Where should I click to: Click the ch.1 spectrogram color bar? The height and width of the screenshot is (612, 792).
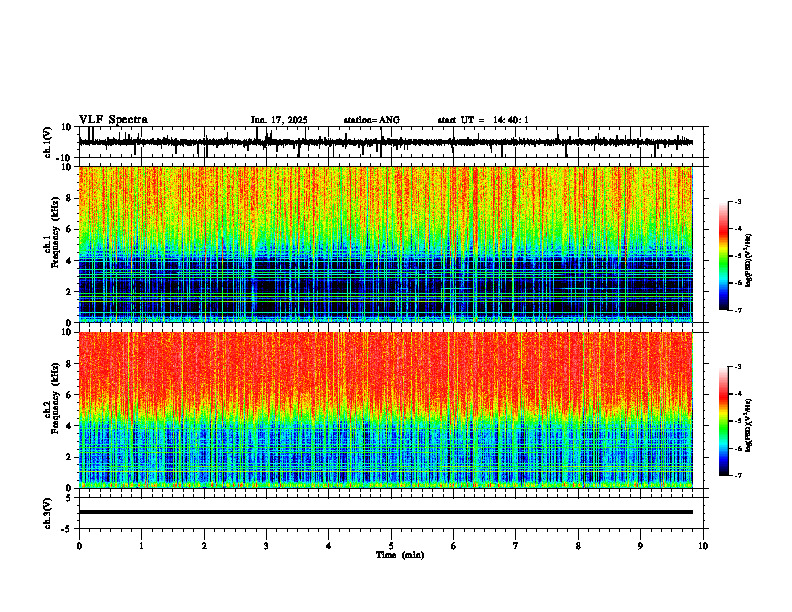pos(723,256)
